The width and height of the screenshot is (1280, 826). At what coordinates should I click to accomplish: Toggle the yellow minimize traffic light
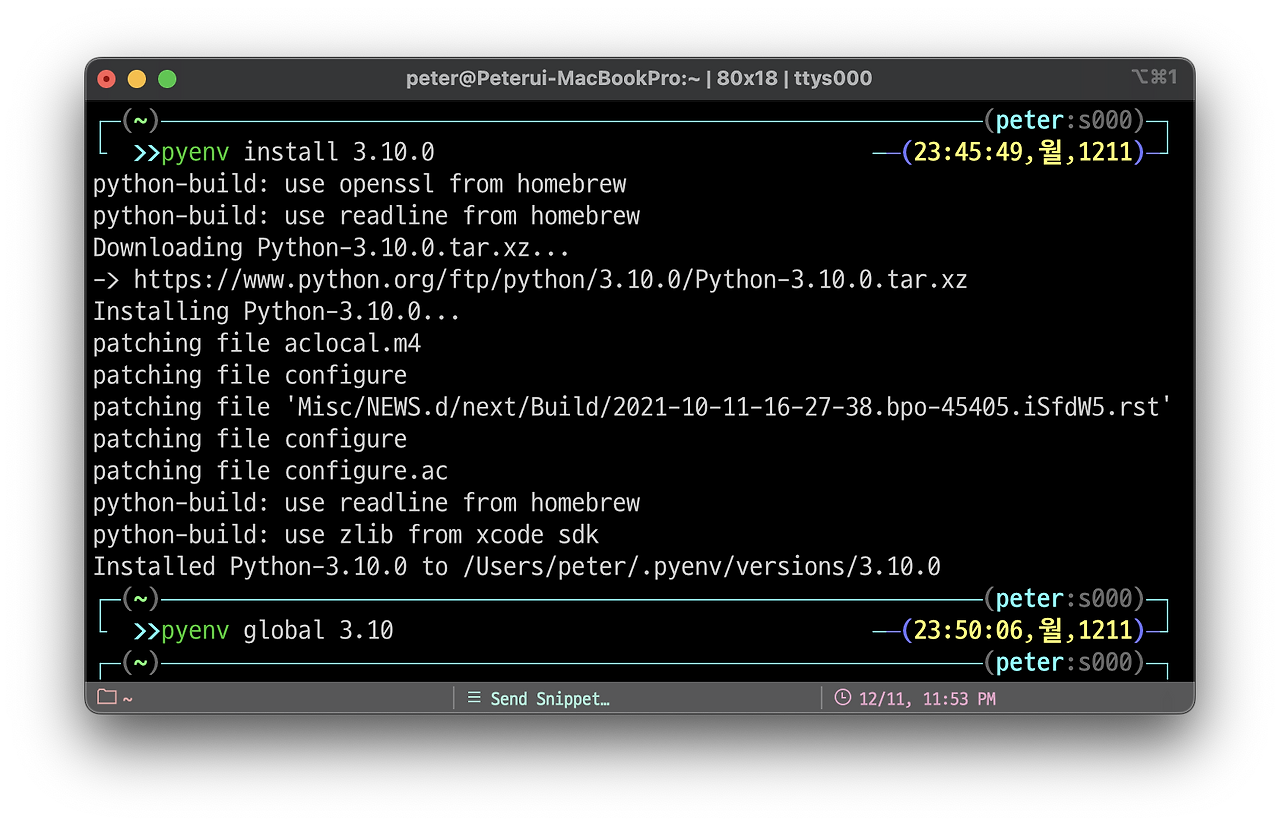137,78
